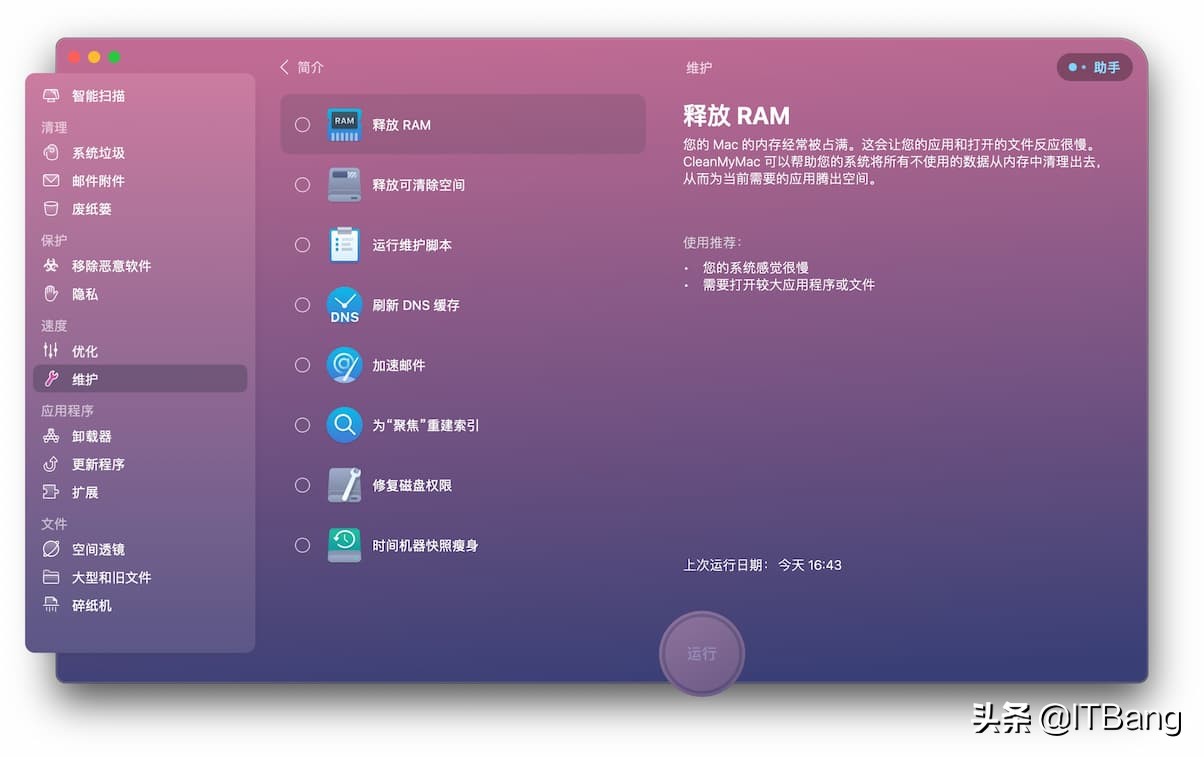Close the window with the red button

click(74, 57)
